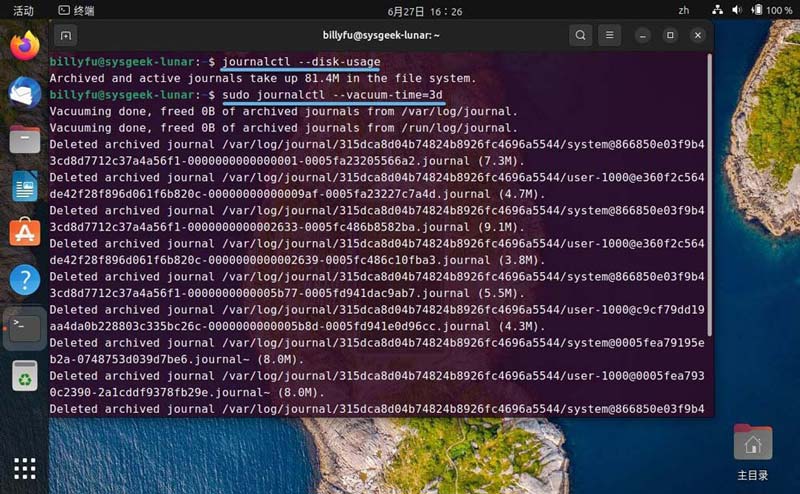Open the clock showing 6月27日 16:26
The width and height of the screenshot is (800, 494).
[x=424, y=11]
